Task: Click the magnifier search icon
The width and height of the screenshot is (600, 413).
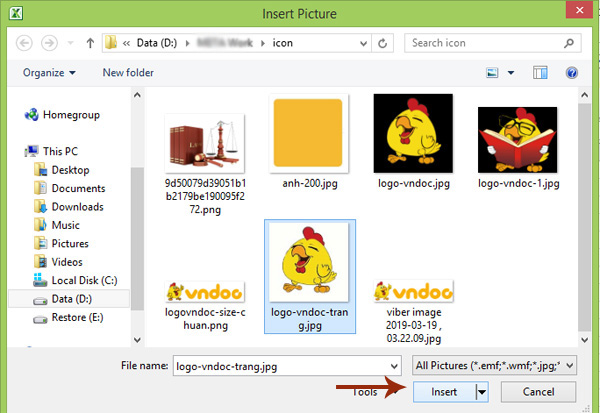Action: 569,43
